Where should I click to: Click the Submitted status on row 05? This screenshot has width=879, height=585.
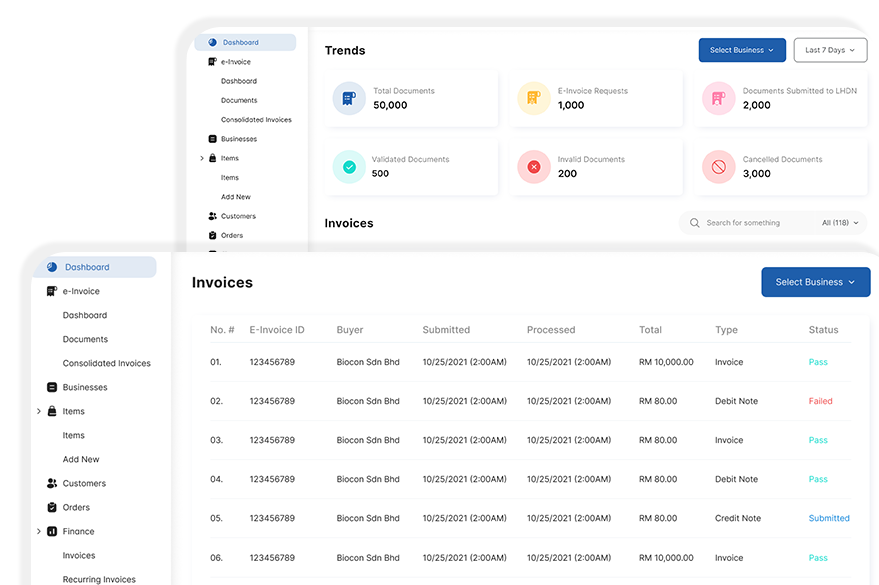(x=829, y=518)
